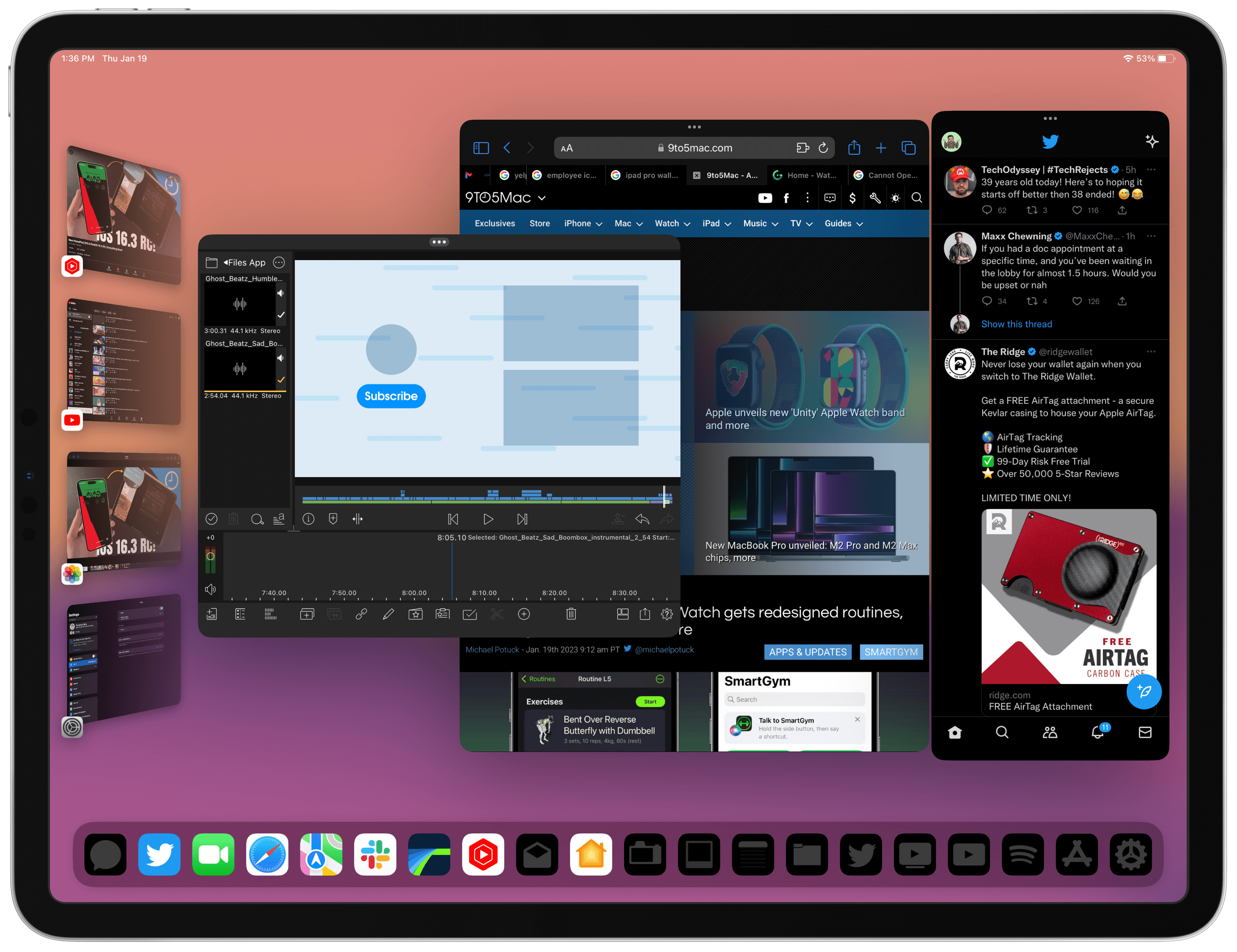Select the Pencil edit tool in LumaFusion
This screenshot has width=1237, height=952.
[x=388, y=614]
